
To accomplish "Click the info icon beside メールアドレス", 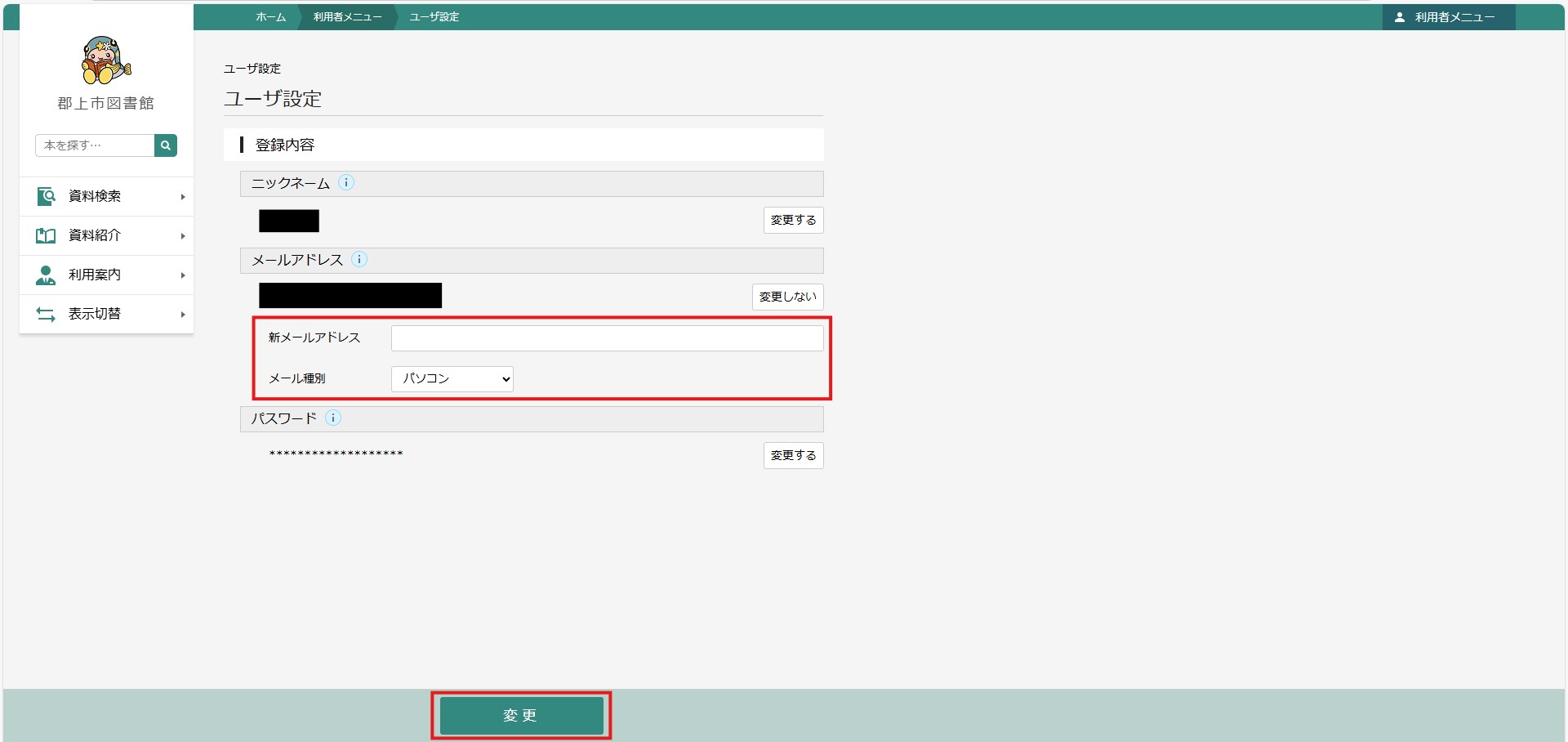I will 359,260.
